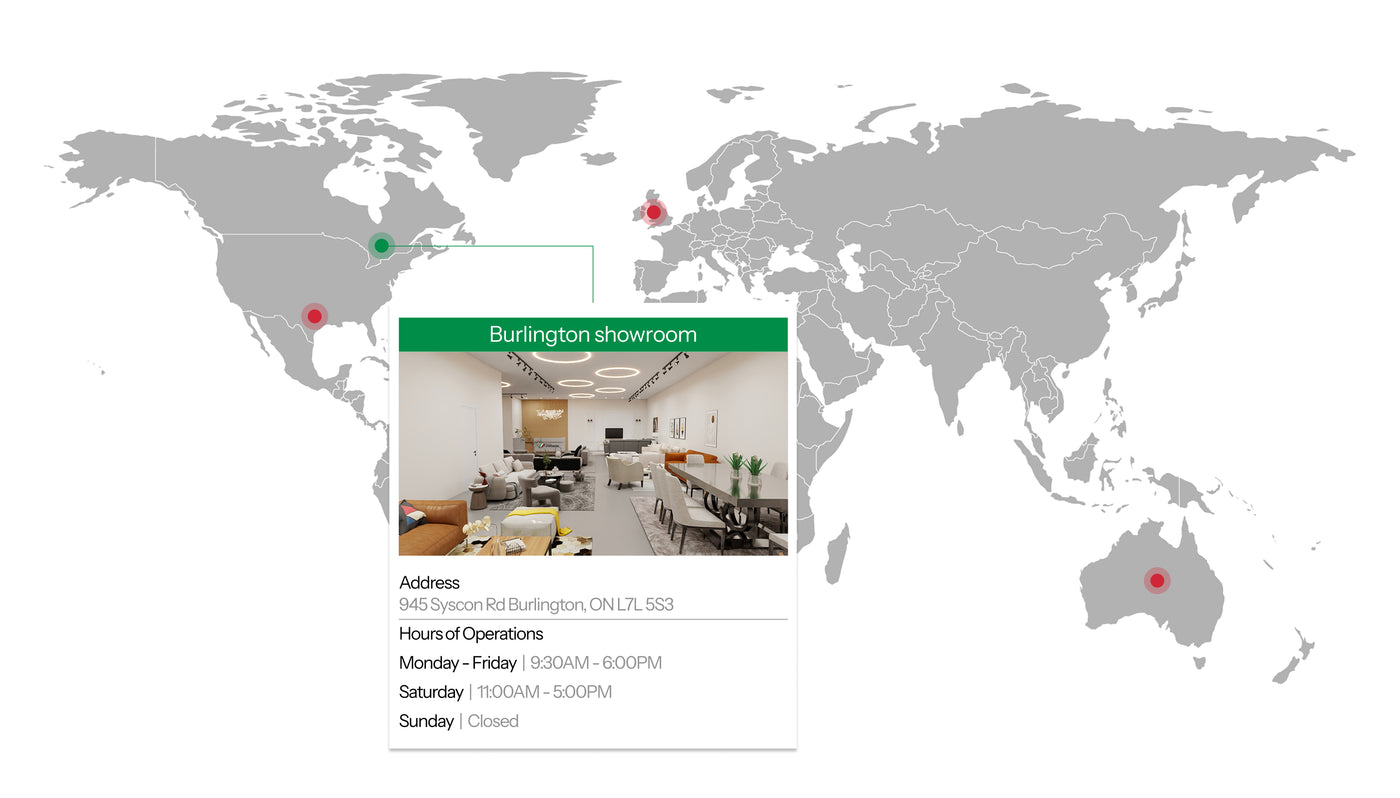Click the 945 Syscon Rd address text
Screen dimensions: 1400x798
click(536, 605)
